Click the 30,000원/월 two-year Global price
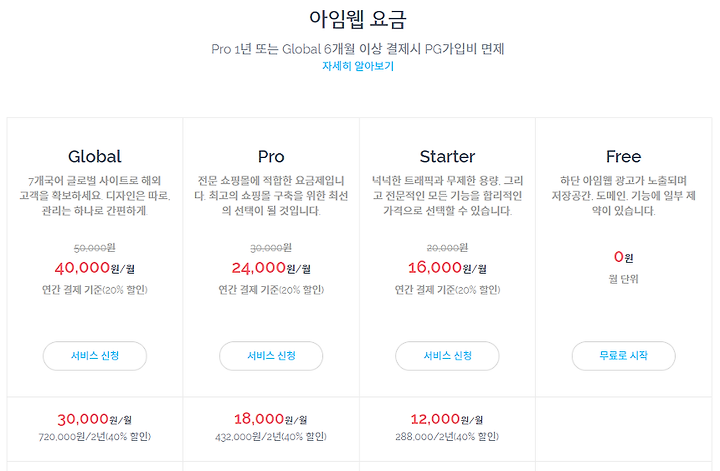This screenshot has width=720, height=471. [95, 419]
